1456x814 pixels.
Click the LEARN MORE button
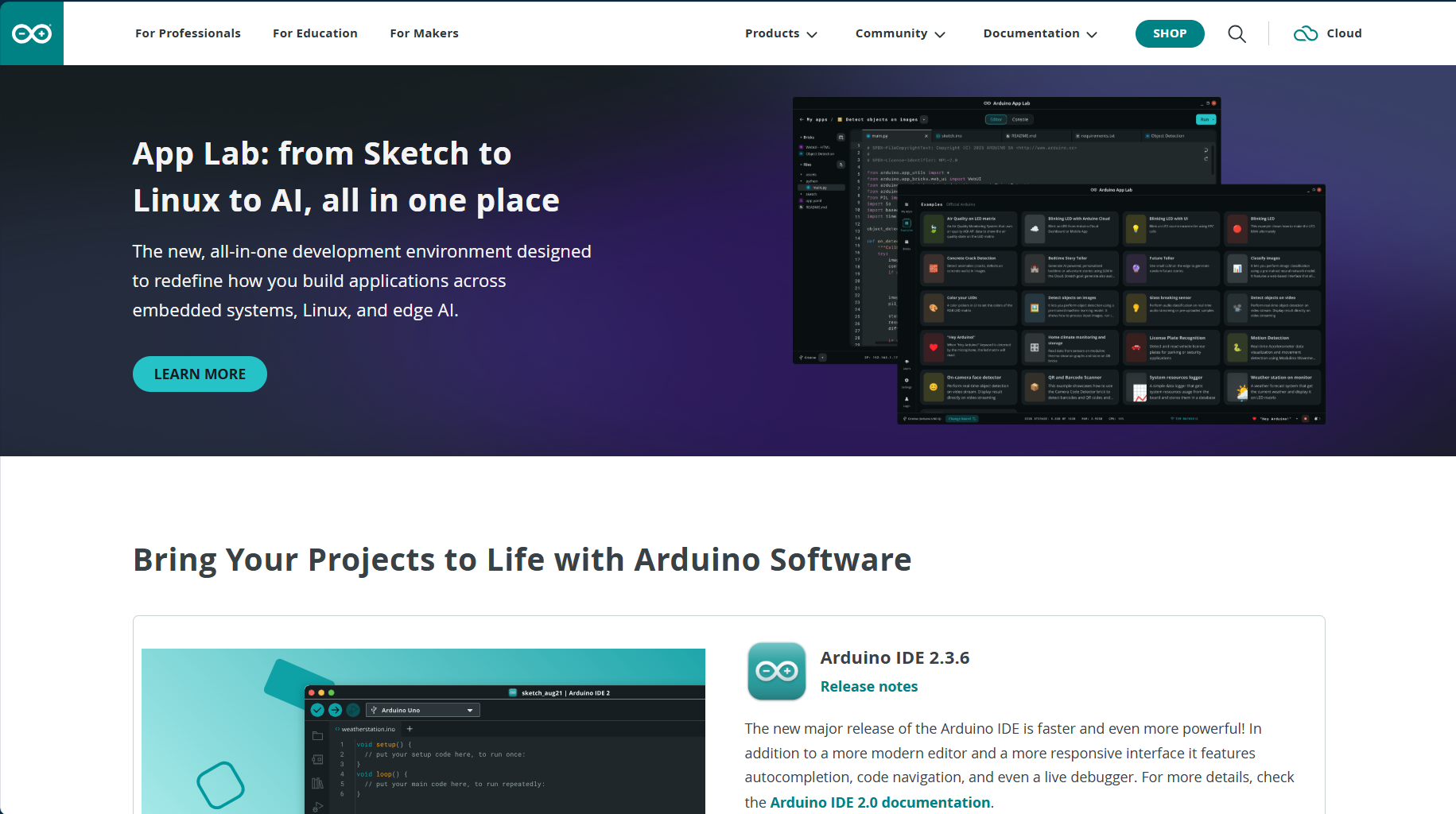tap(200, 374)
